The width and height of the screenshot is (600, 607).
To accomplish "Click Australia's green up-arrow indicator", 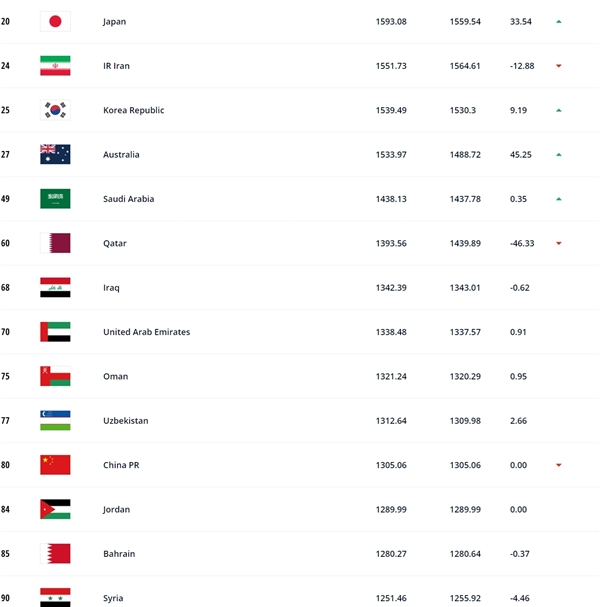I will (559, 155).
